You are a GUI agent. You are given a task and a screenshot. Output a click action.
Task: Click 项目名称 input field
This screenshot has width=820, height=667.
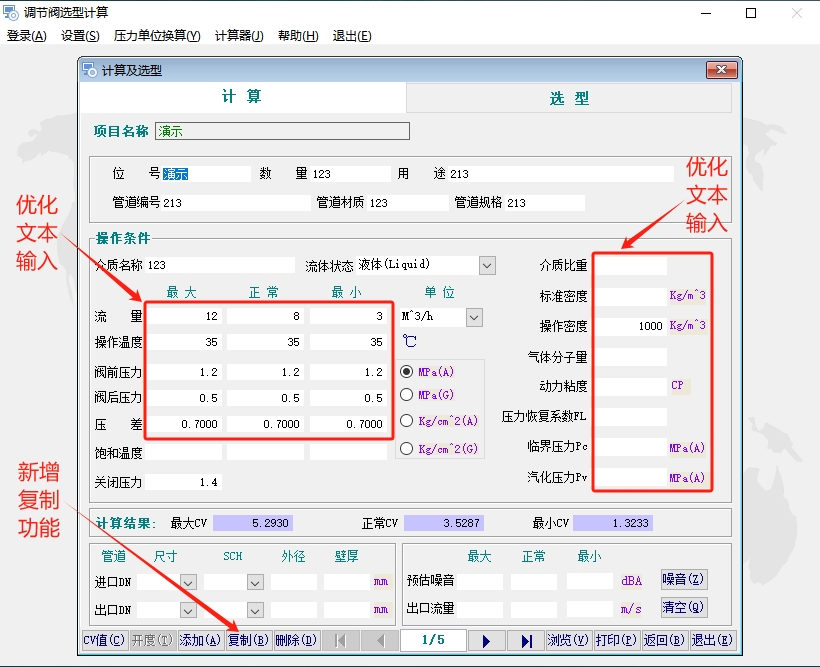pos(282,131)
